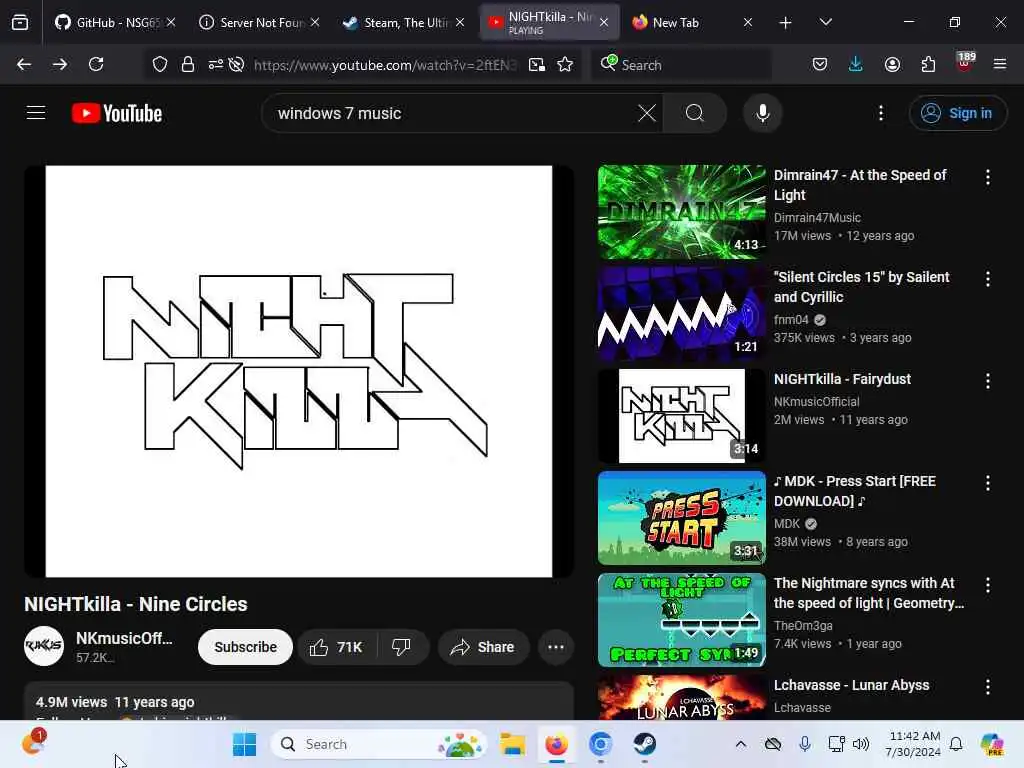Open site permissions icon in address bar
This screenshot has width=1024, height=768.
215,64
